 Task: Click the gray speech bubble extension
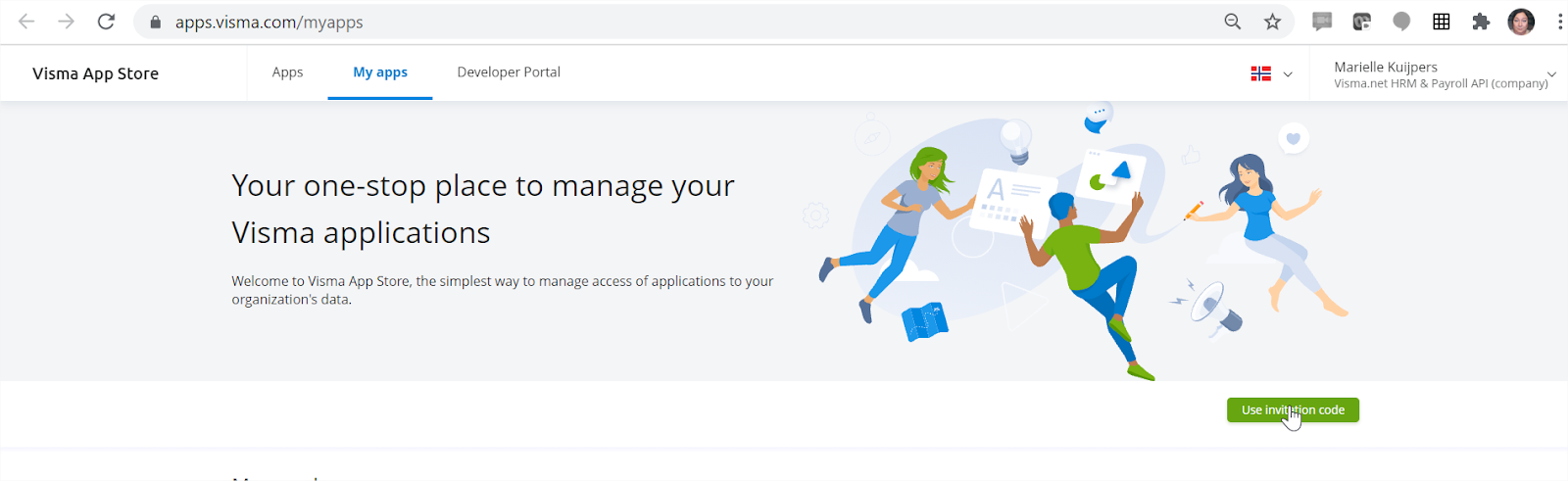[x=1401, y=22]
